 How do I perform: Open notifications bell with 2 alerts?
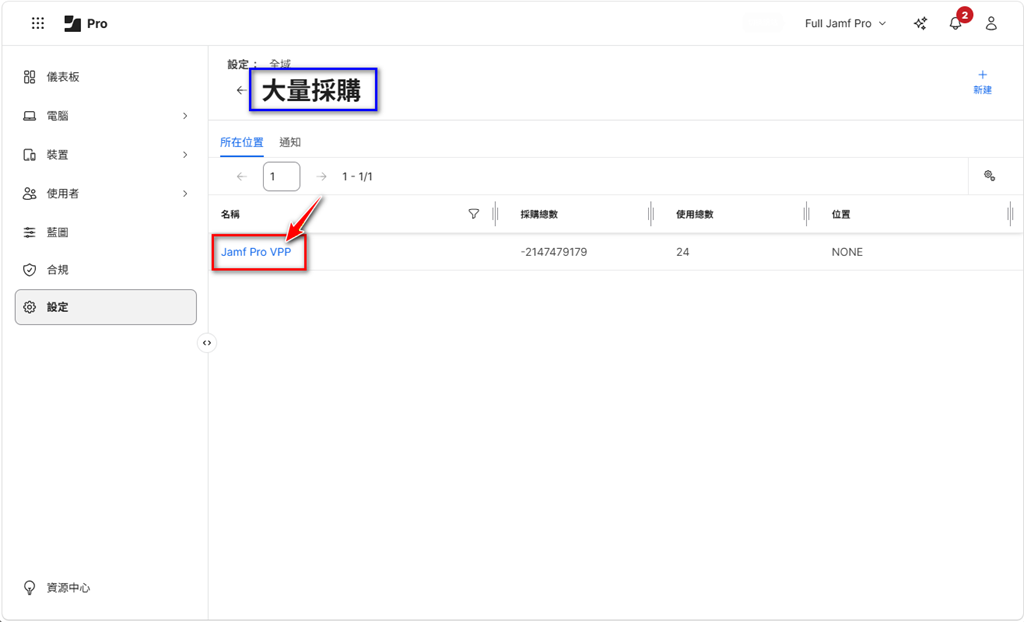(x=956, y=23)
